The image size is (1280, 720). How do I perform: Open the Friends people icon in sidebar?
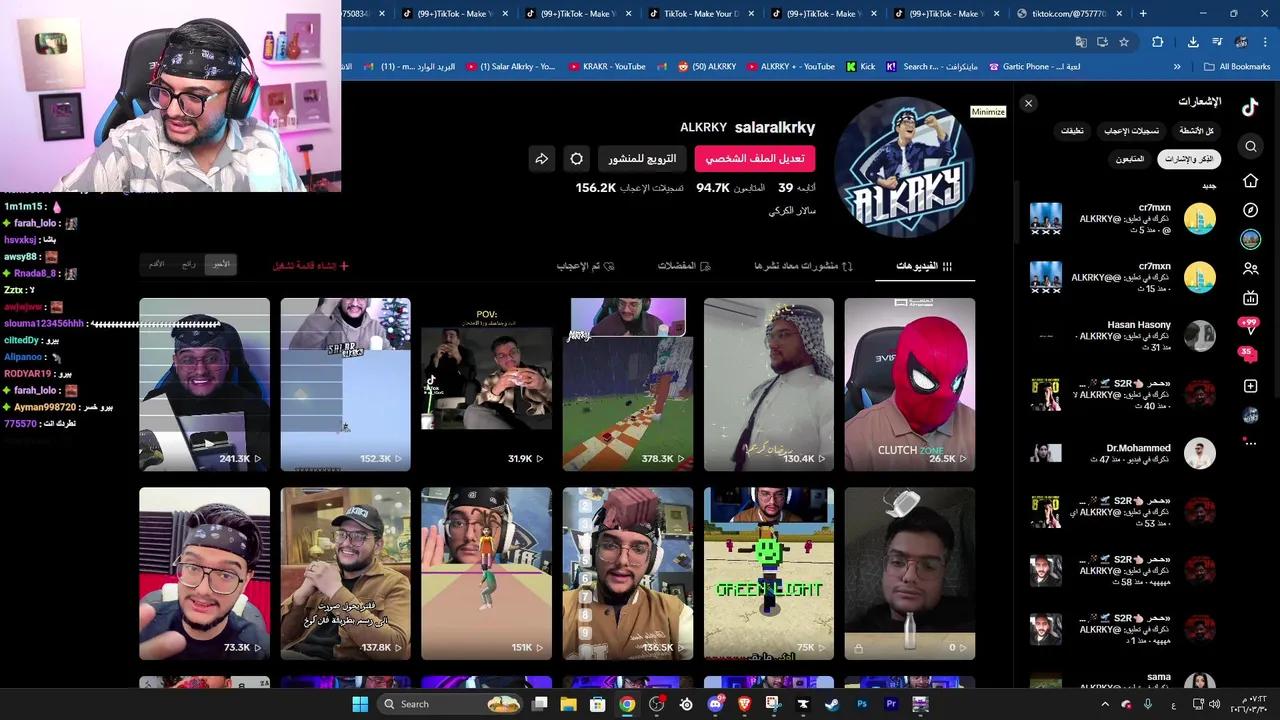coord(1250,269)
